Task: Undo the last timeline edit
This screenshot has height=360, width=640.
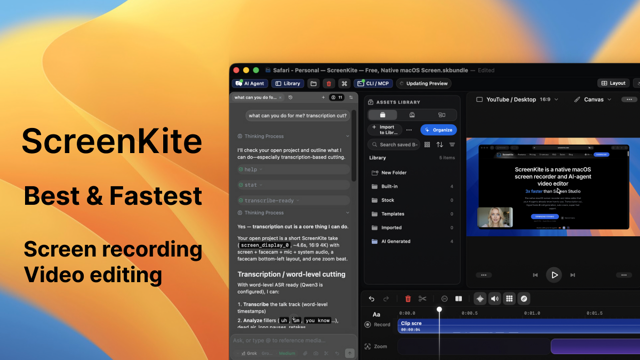Action: click(371, 299)
